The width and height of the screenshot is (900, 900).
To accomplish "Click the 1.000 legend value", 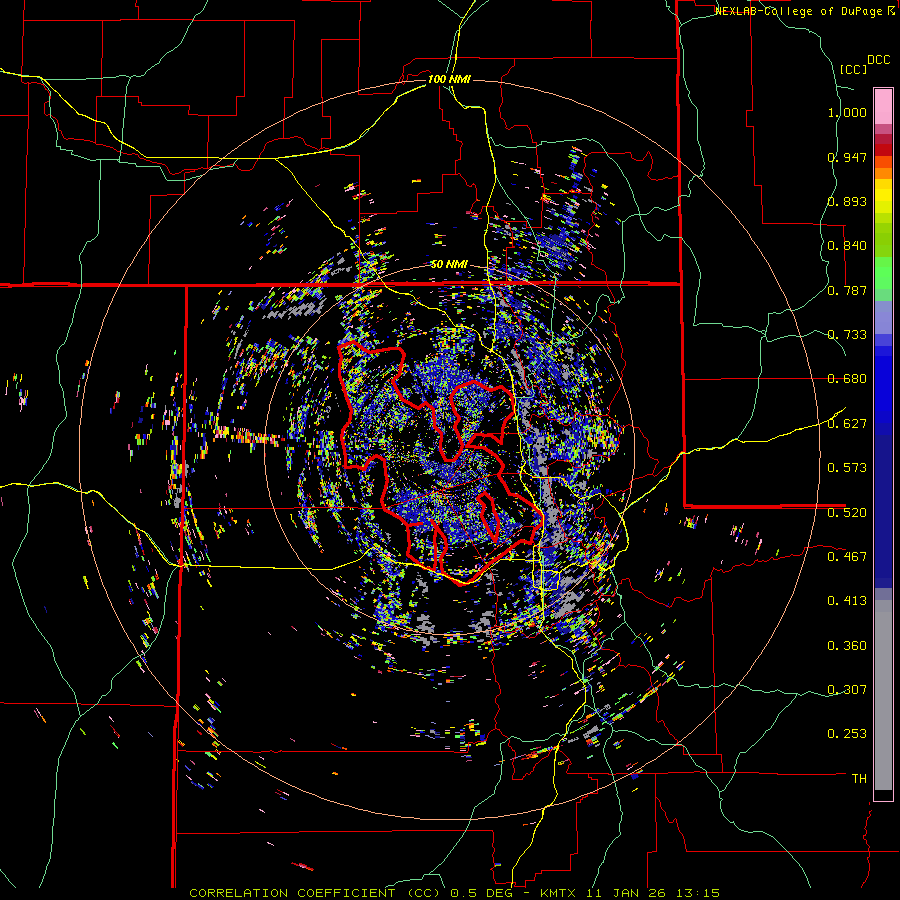I will [847, 112].
